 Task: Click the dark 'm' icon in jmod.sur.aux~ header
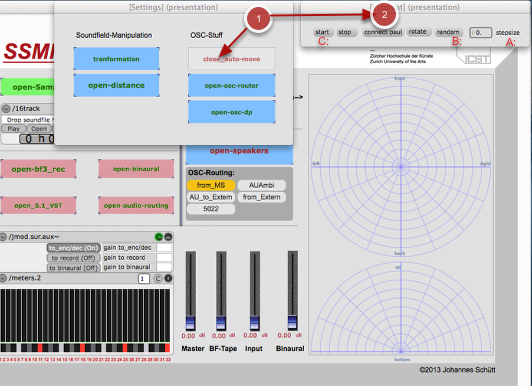[168, 237]
